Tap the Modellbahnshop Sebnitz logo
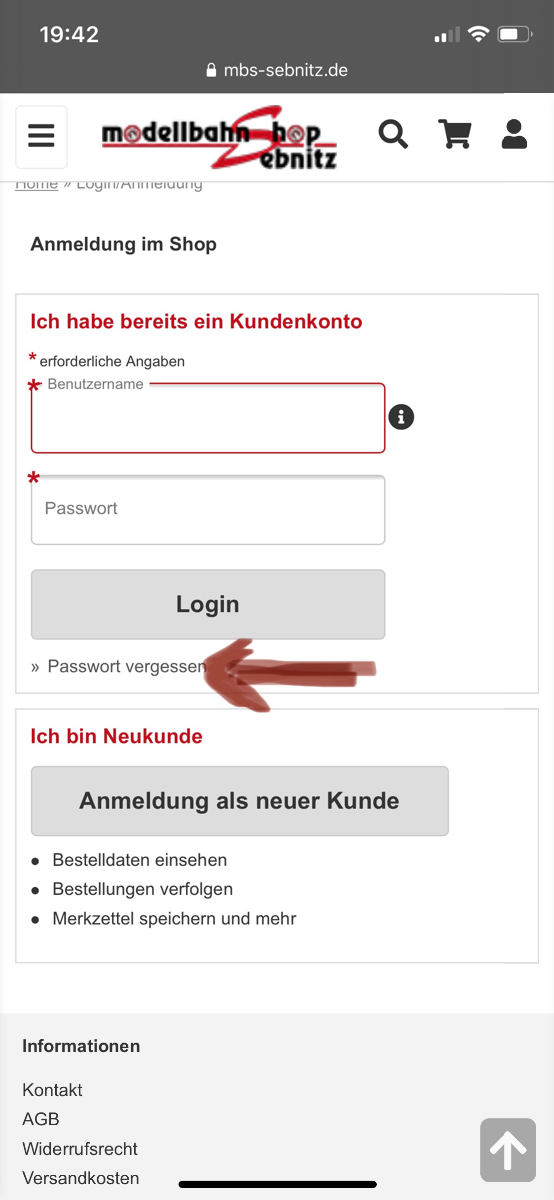The image size is (554, 1200). point(220,137)
